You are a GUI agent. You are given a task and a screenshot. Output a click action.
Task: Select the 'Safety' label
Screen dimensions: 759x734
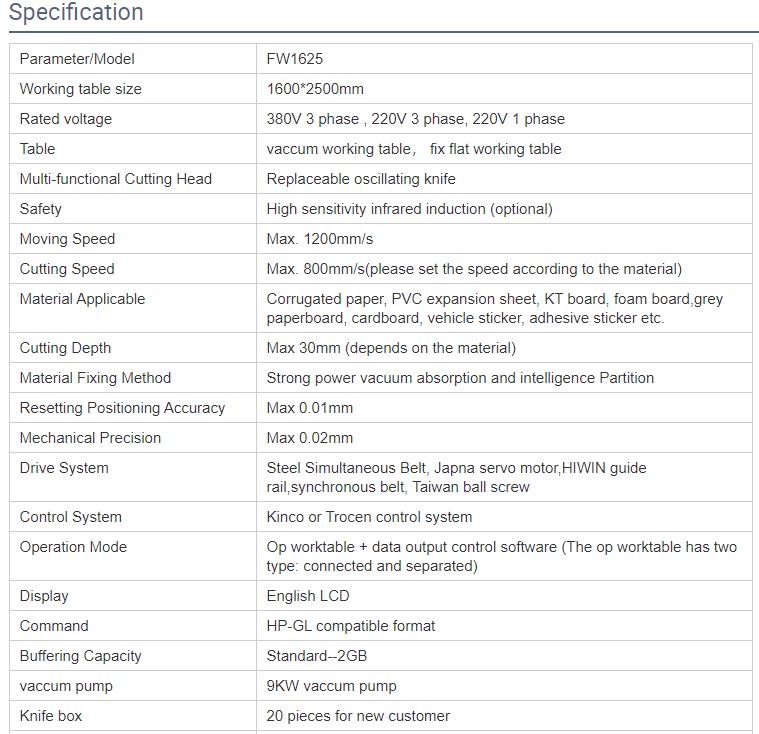click(x=41, y=209)
